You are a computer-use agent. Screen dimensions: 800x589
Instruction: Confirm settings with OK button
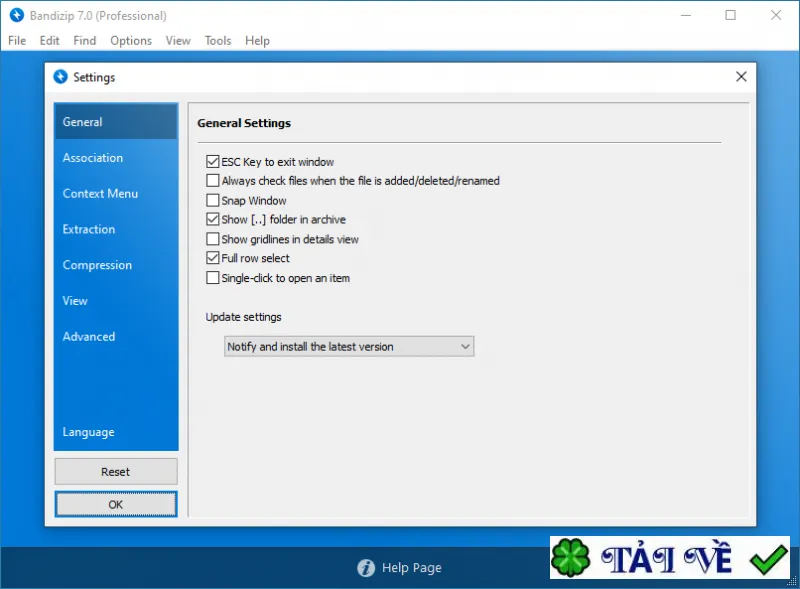[116, 504]
